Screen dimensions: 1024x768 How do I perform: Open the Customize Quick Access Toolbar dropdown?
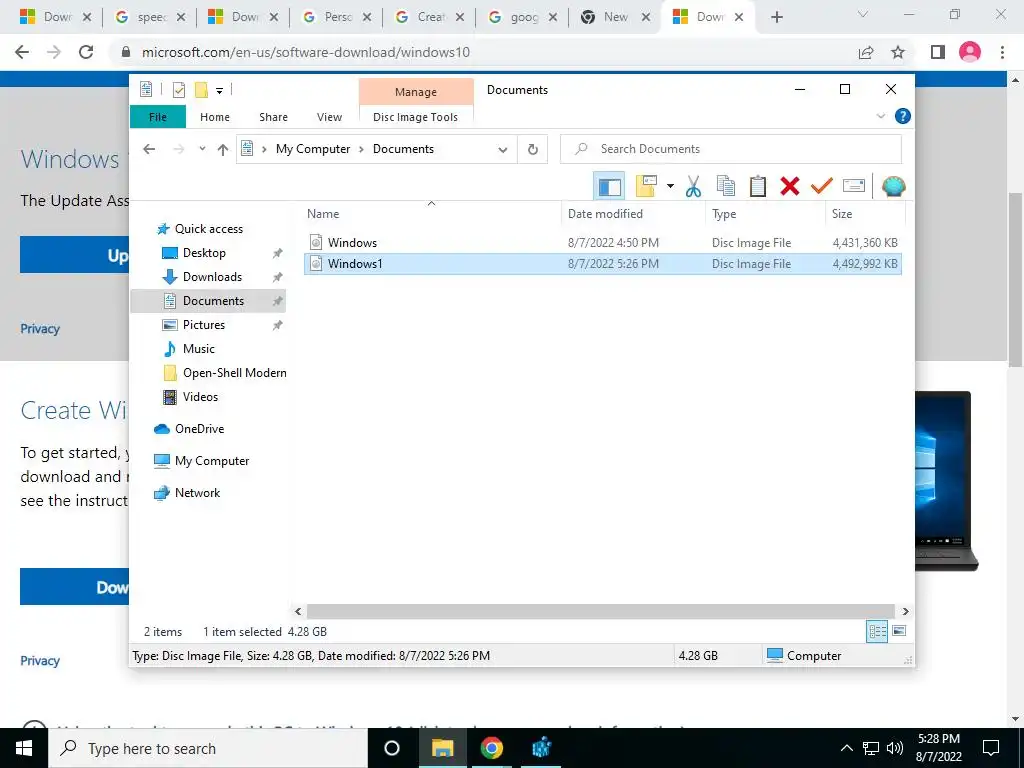(219, 91)
